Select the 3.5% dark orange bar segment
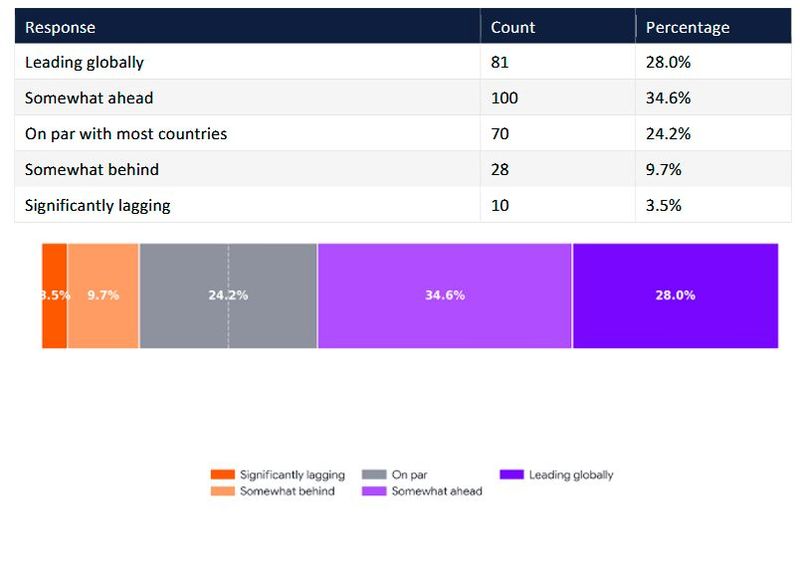 click(54, 296)
